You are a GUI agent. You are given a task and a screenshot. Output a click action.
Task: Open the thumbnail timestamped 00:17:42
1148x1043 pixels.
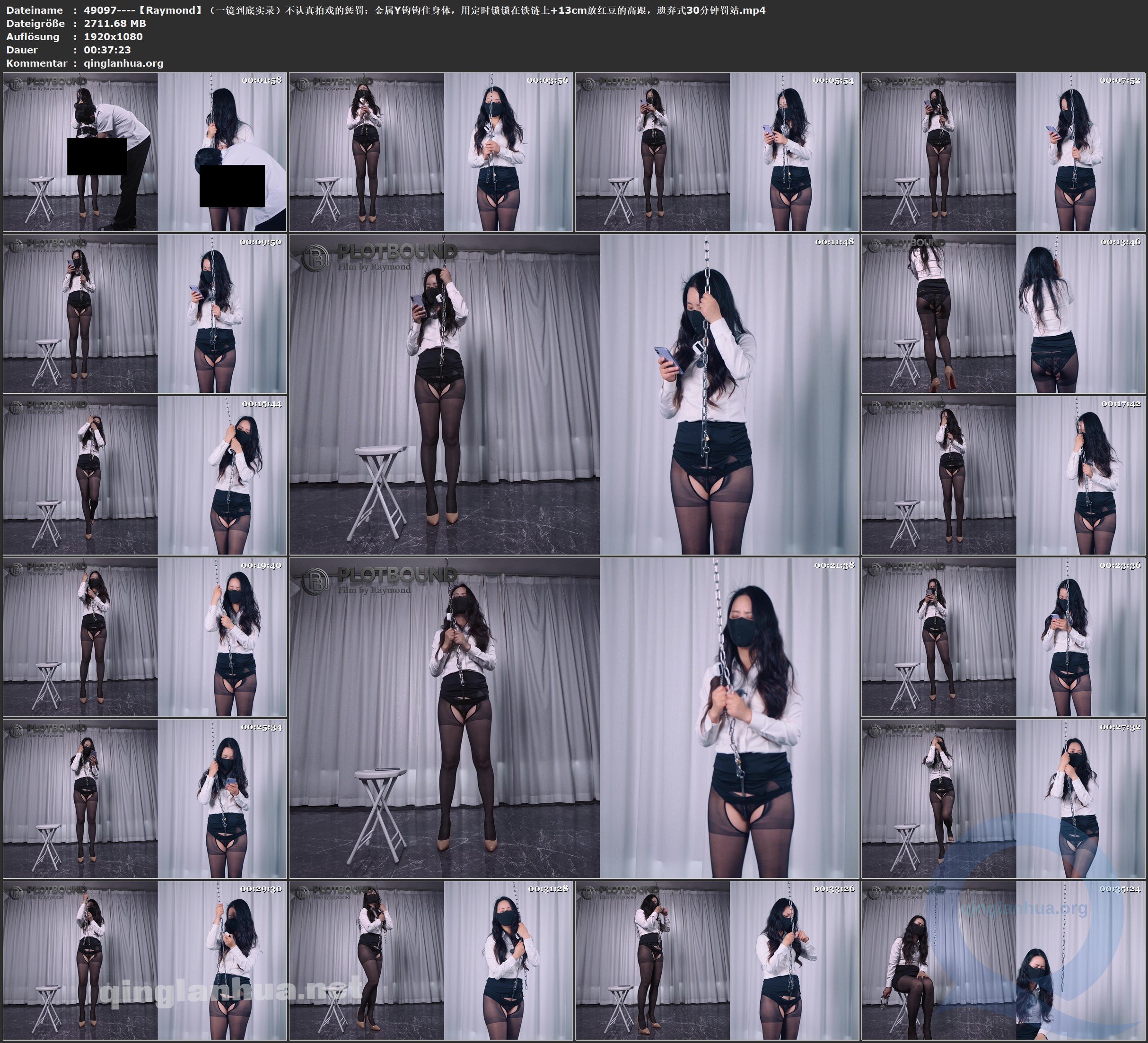tap(1003, 475)
